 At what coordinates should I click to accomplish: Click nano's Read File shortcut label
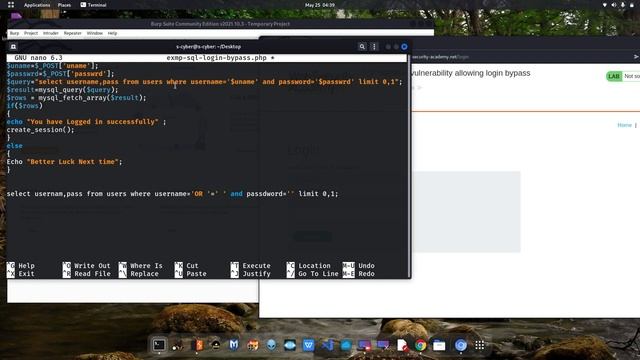92,274
